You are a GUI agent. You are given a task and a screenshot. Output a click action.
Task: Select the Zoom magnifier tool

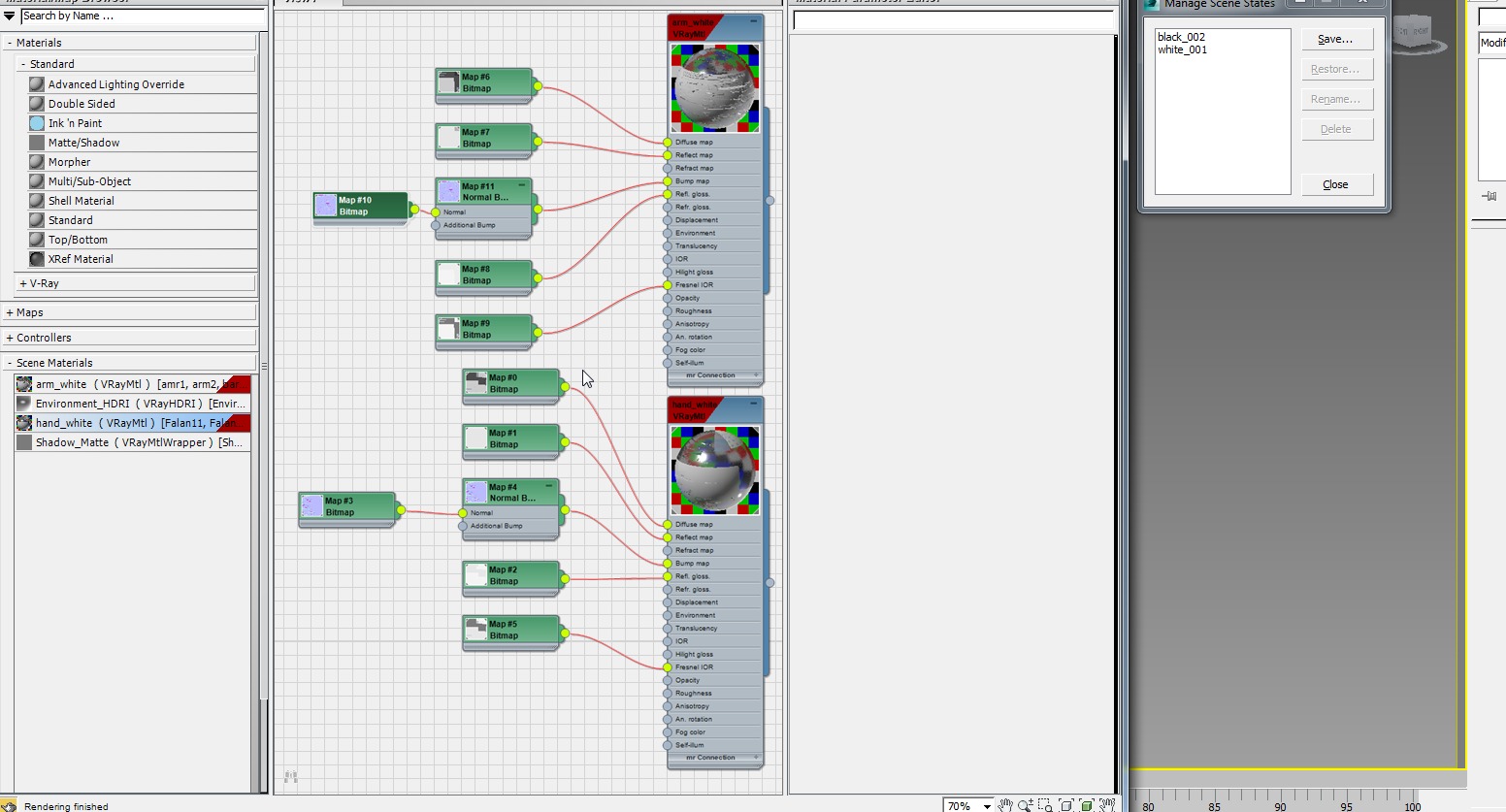(1026, 805)
